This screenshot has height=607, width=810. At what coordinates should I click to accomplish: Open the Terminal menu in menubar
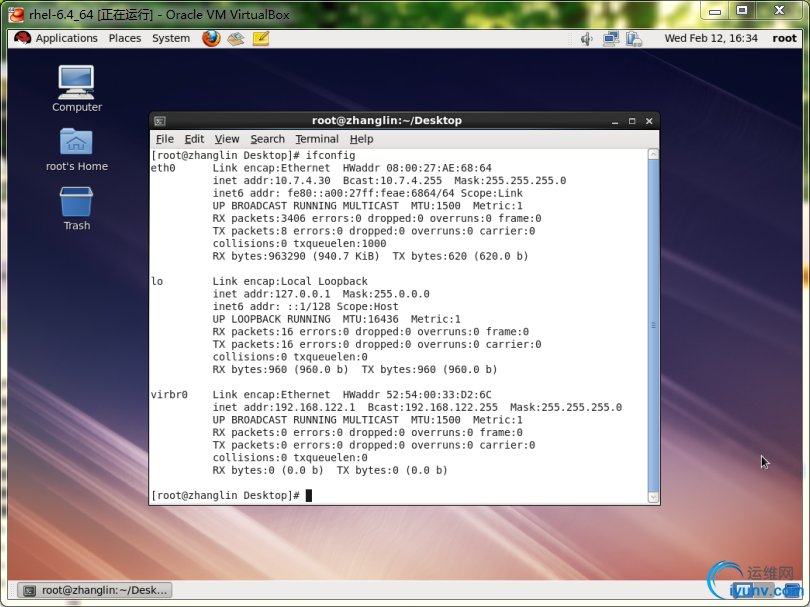317,139
